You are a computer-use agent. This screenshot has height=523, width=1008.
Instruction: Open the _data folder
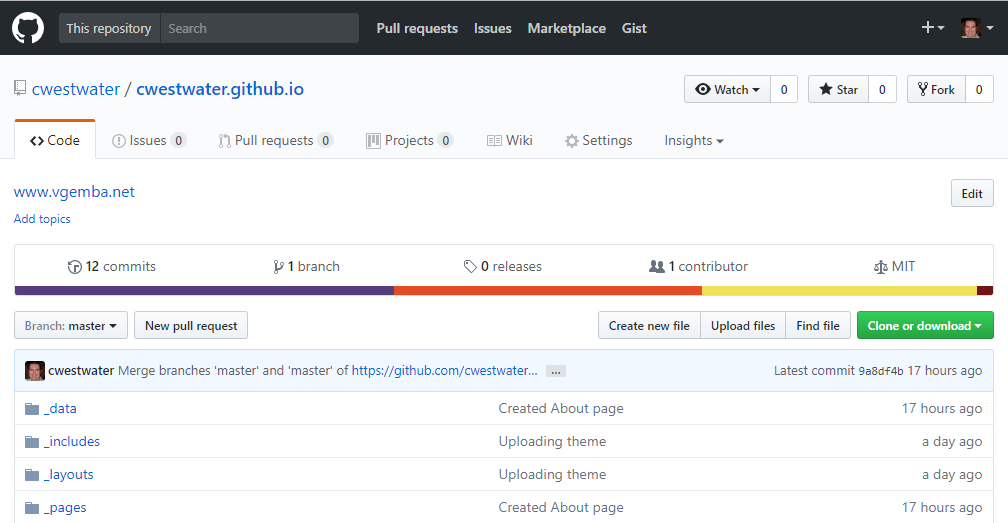click(60, 409)
